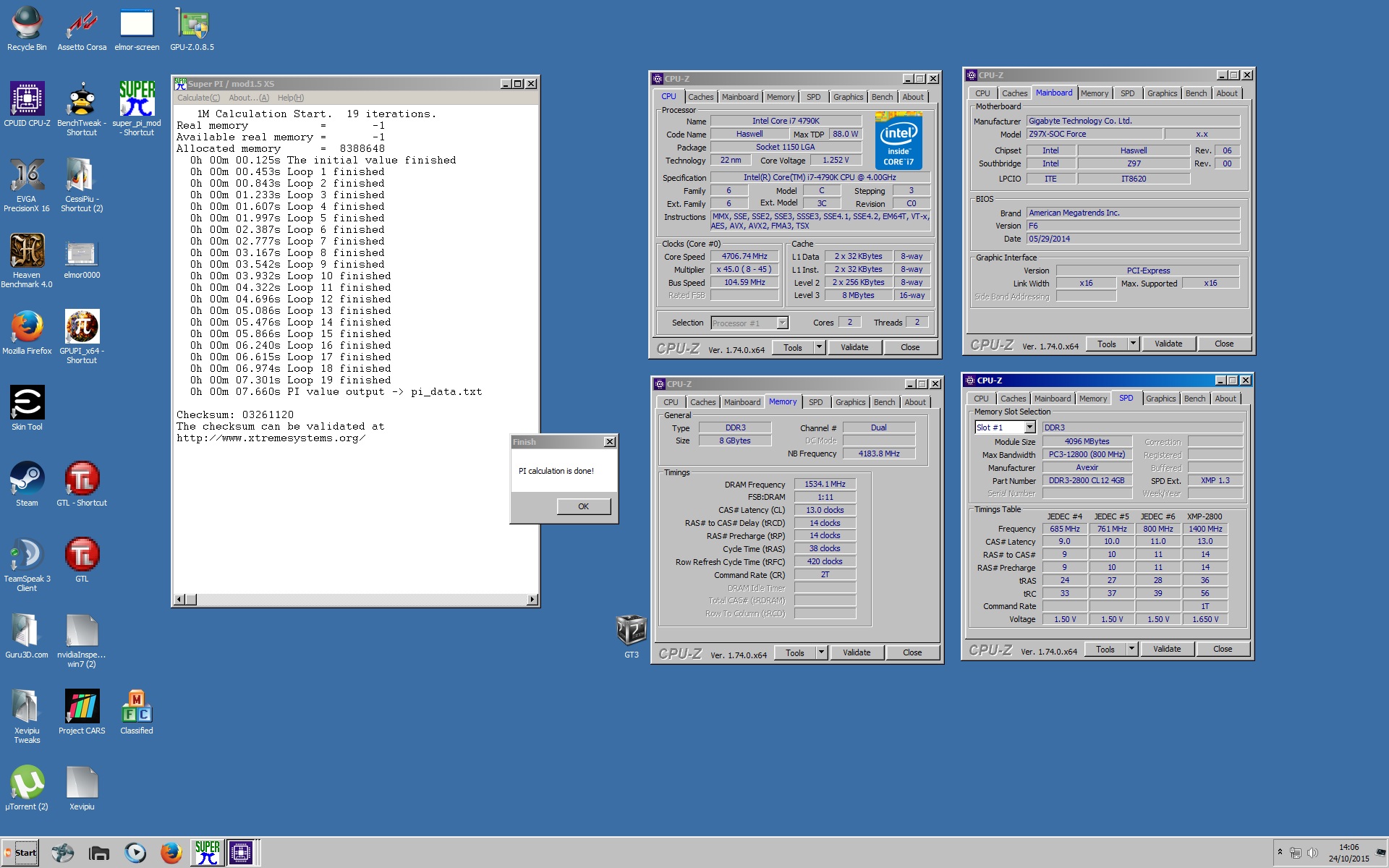
Task: Launch EVGA PrecisionX 16
Action: pyautogui.click(x=27, y=185)
